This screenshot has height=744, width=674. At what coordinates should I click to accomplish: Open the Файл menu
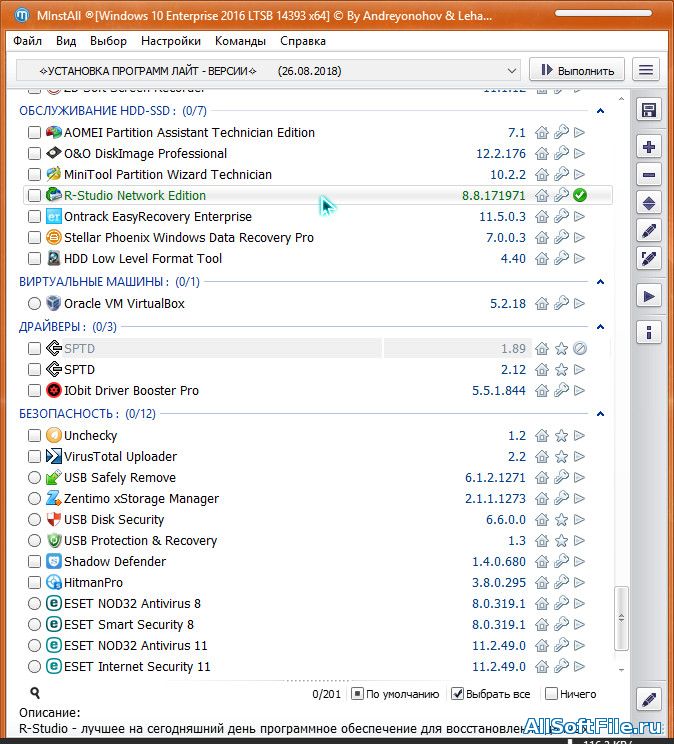28,41
